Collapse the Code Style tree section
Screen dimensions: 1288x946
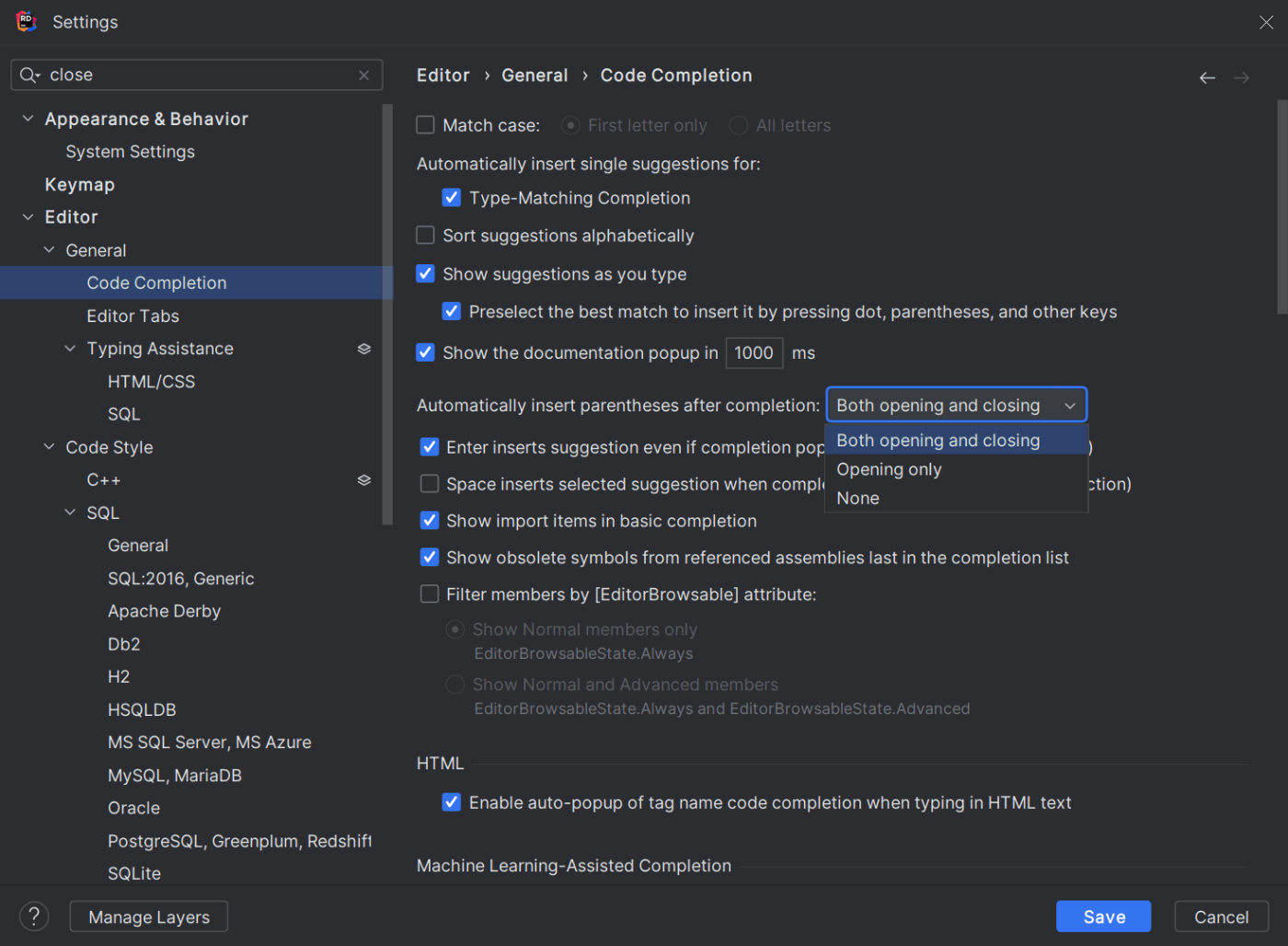pos(48,446)
